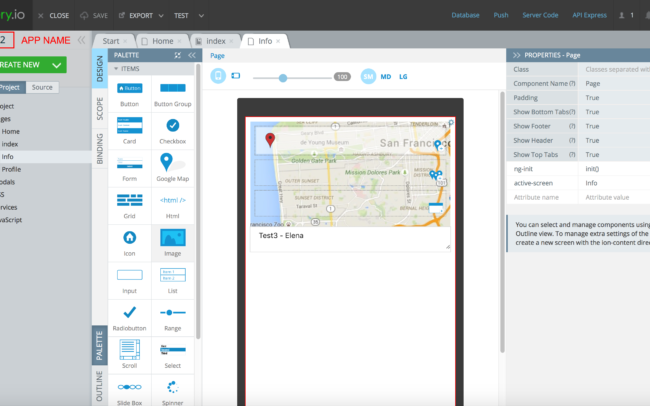650x406 pixels.
Task: Pick the Slide Box palette component
Action: [x=129, y=392]
